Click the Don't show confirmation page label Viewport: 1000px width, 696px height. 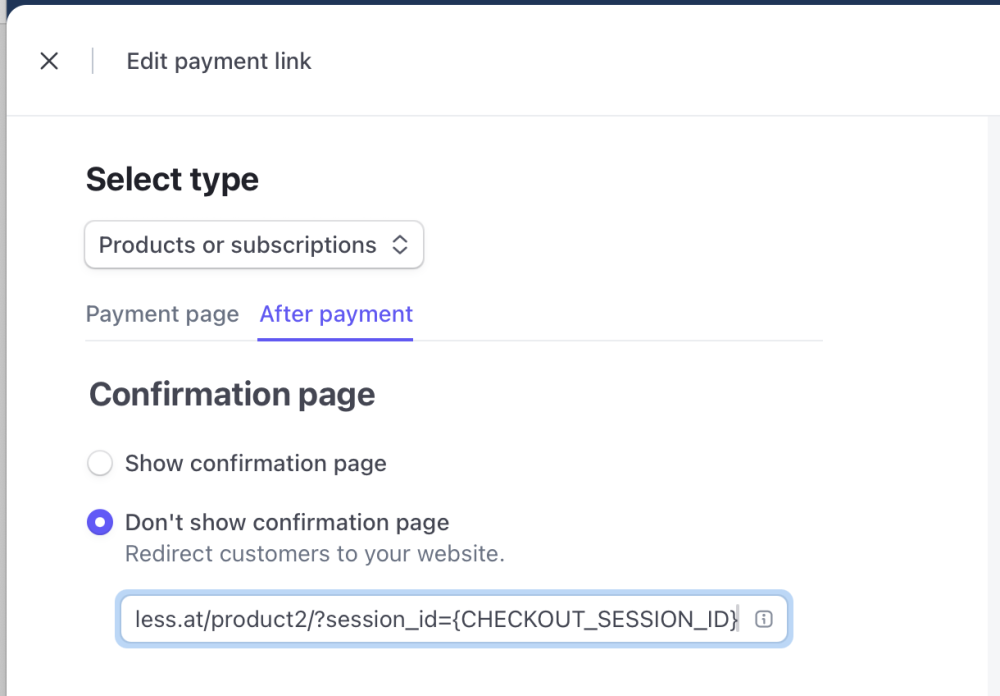(x=286, y=522)
